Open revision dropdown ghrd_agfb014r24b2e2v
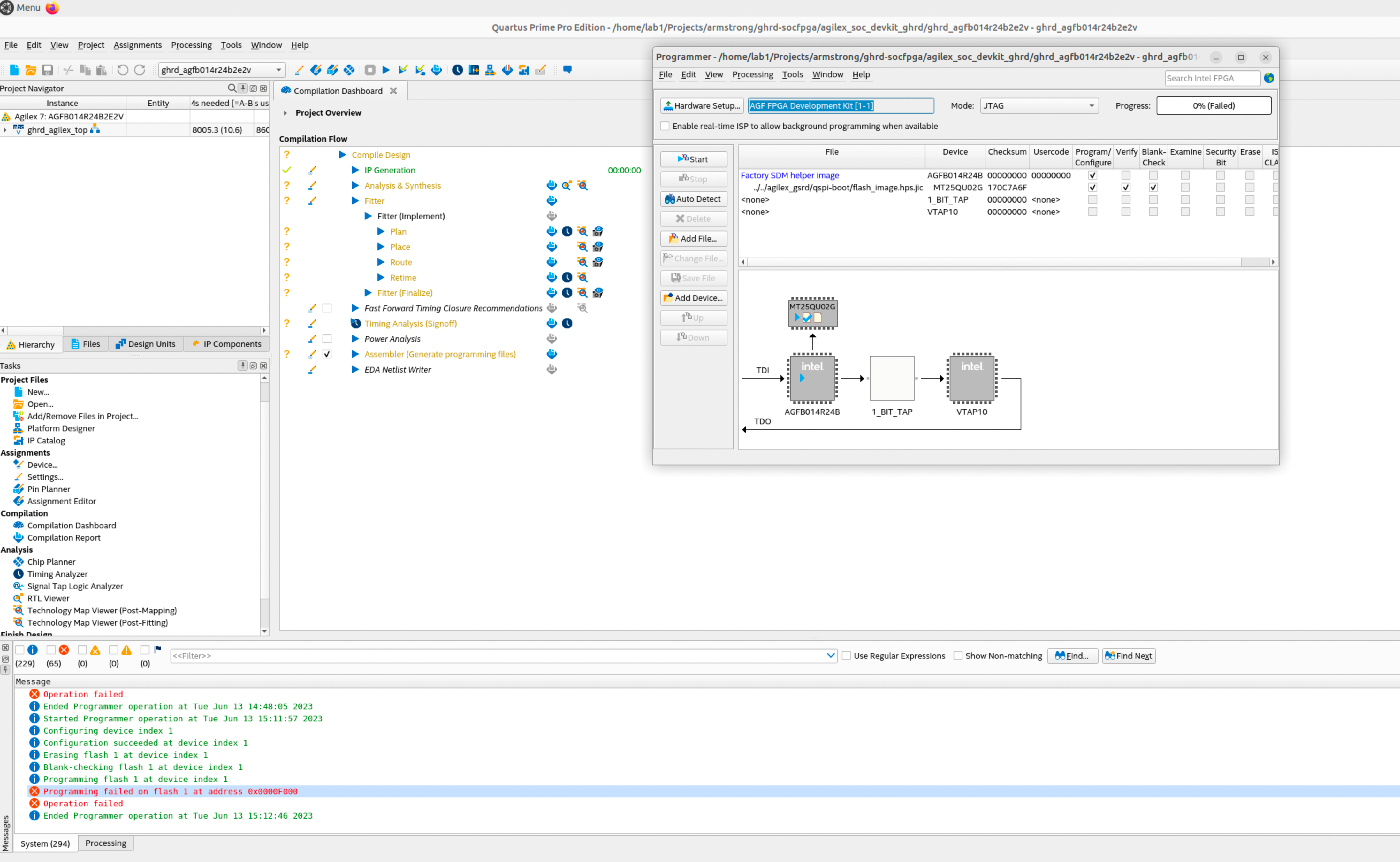 [x=221, y=70]
